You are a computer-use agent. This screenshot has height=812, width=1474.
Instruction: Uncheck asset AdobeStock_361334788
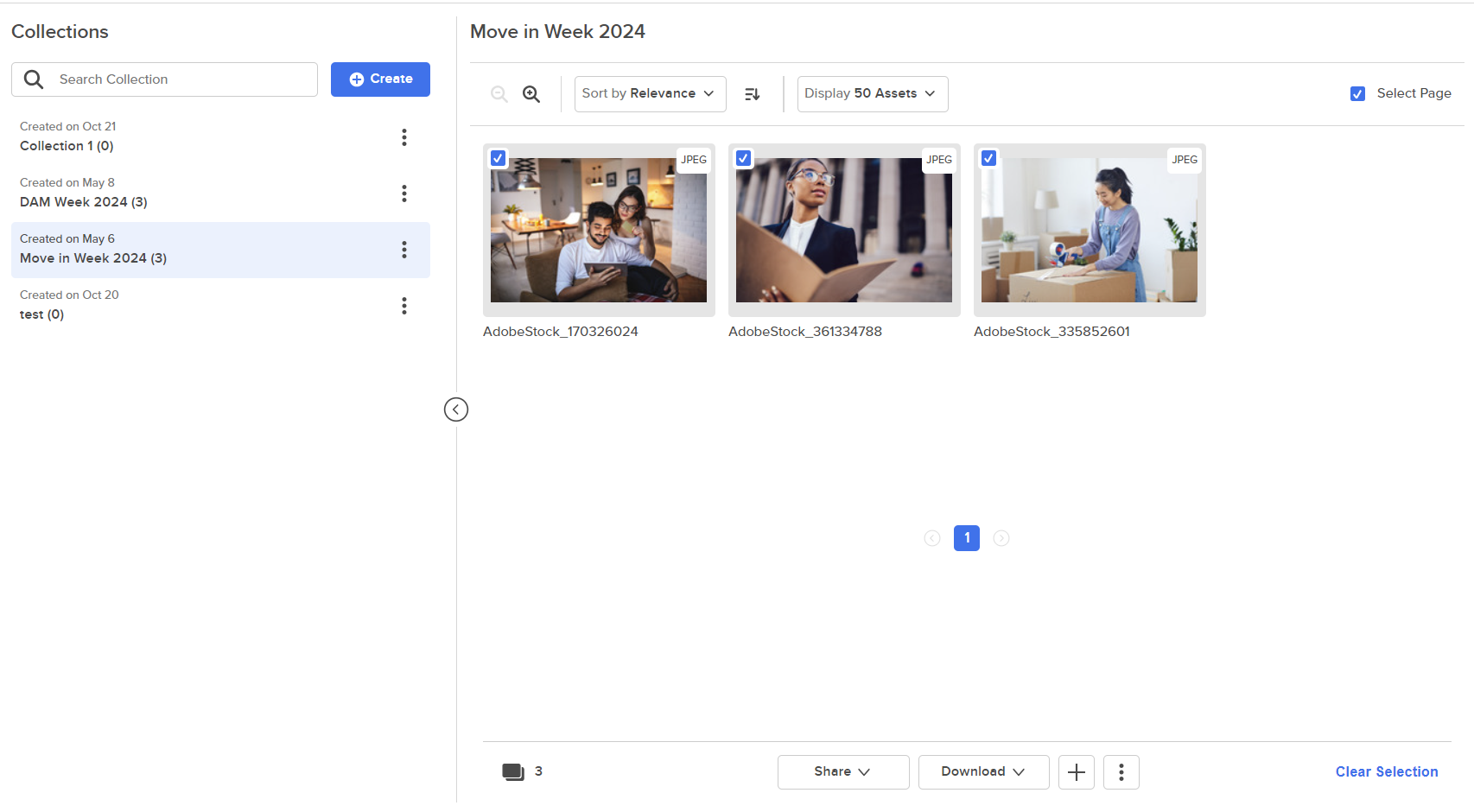tap(744, 158)
